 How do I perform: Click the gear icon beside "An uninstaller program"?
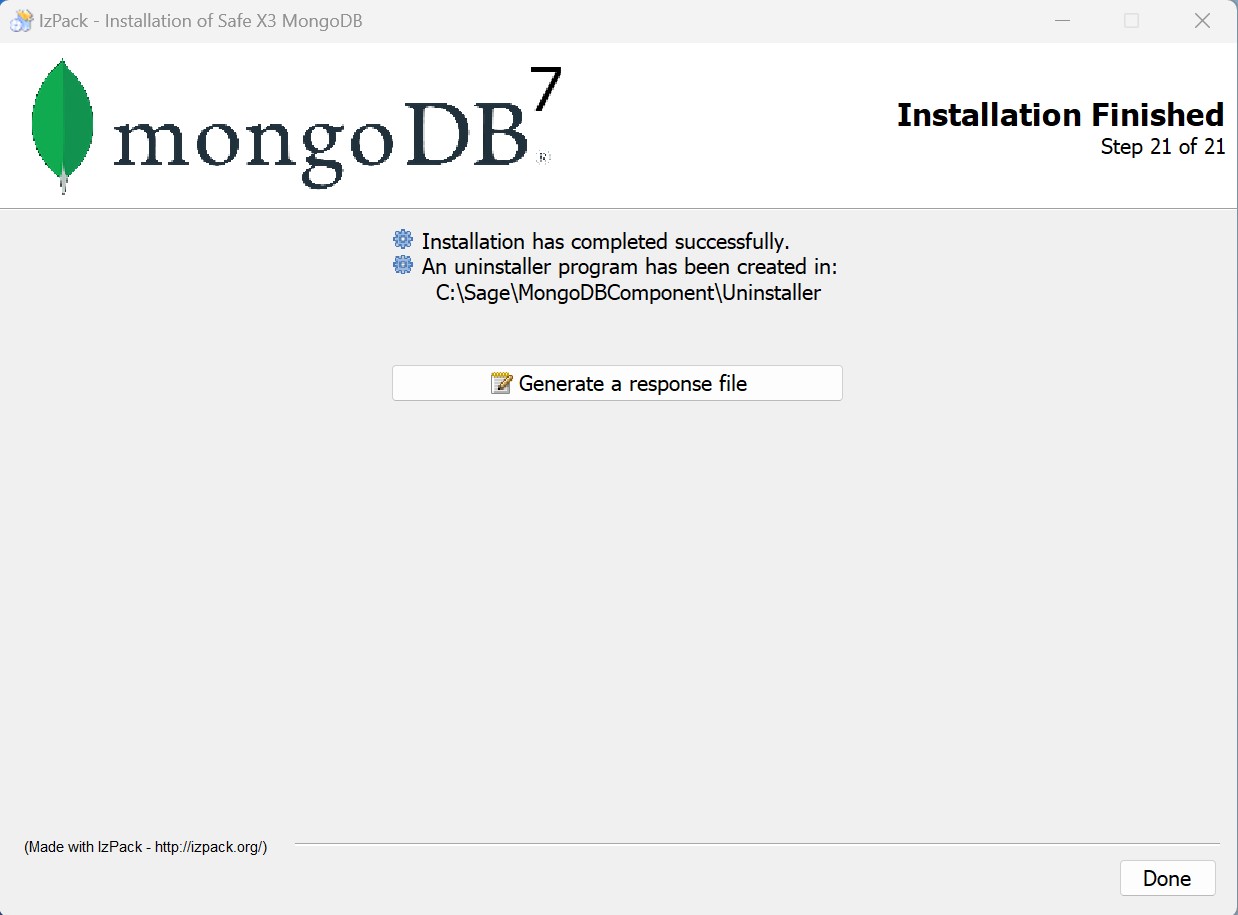[x=403, y=266]
